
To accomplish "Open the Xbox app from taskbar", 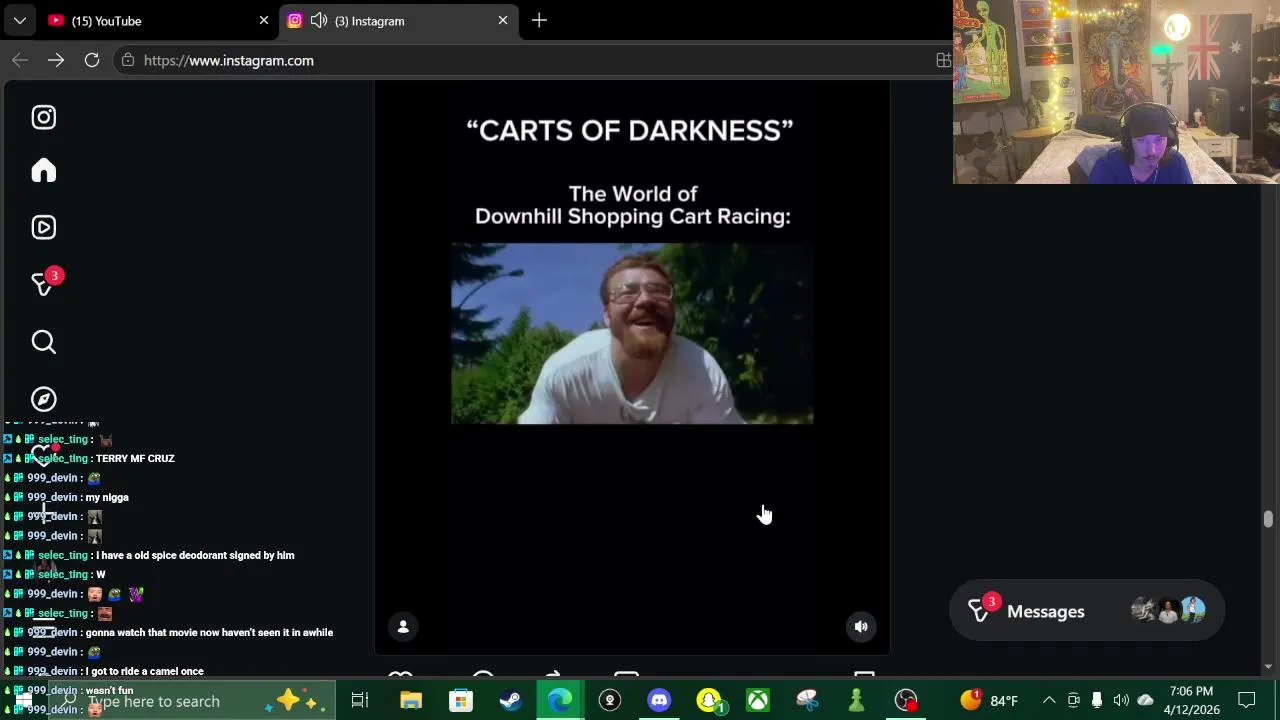I will (758, 700).
